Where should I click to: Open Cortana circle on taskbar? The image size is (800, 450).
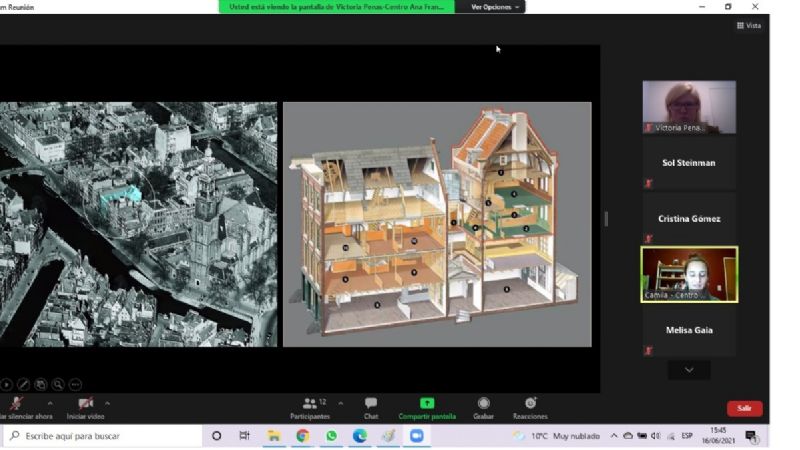[x=216, y=436]
